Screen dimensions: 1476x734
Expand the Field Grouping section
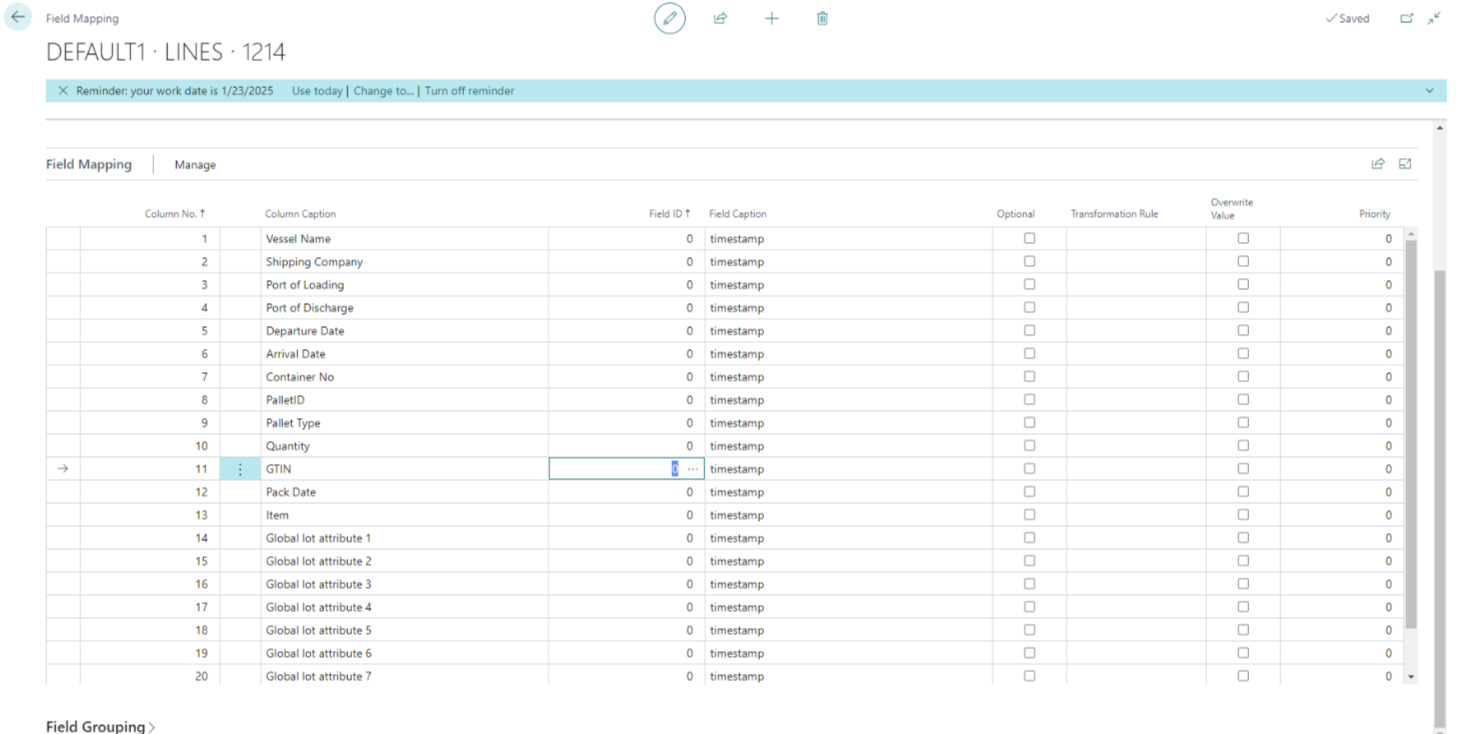coord(100,727)
